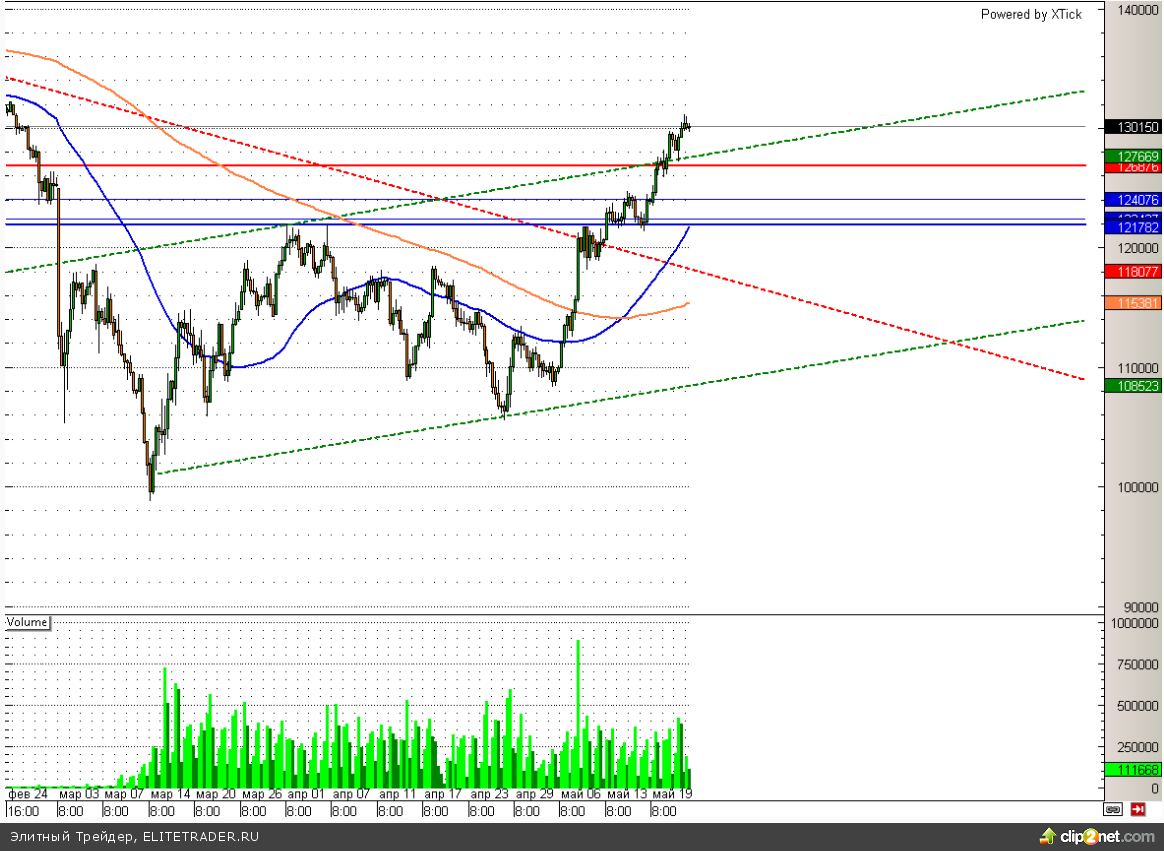The height and width of the screenshot is (851, 1164).
Task: Click the мар 14 date label
Action: click(x=171, y=794)
